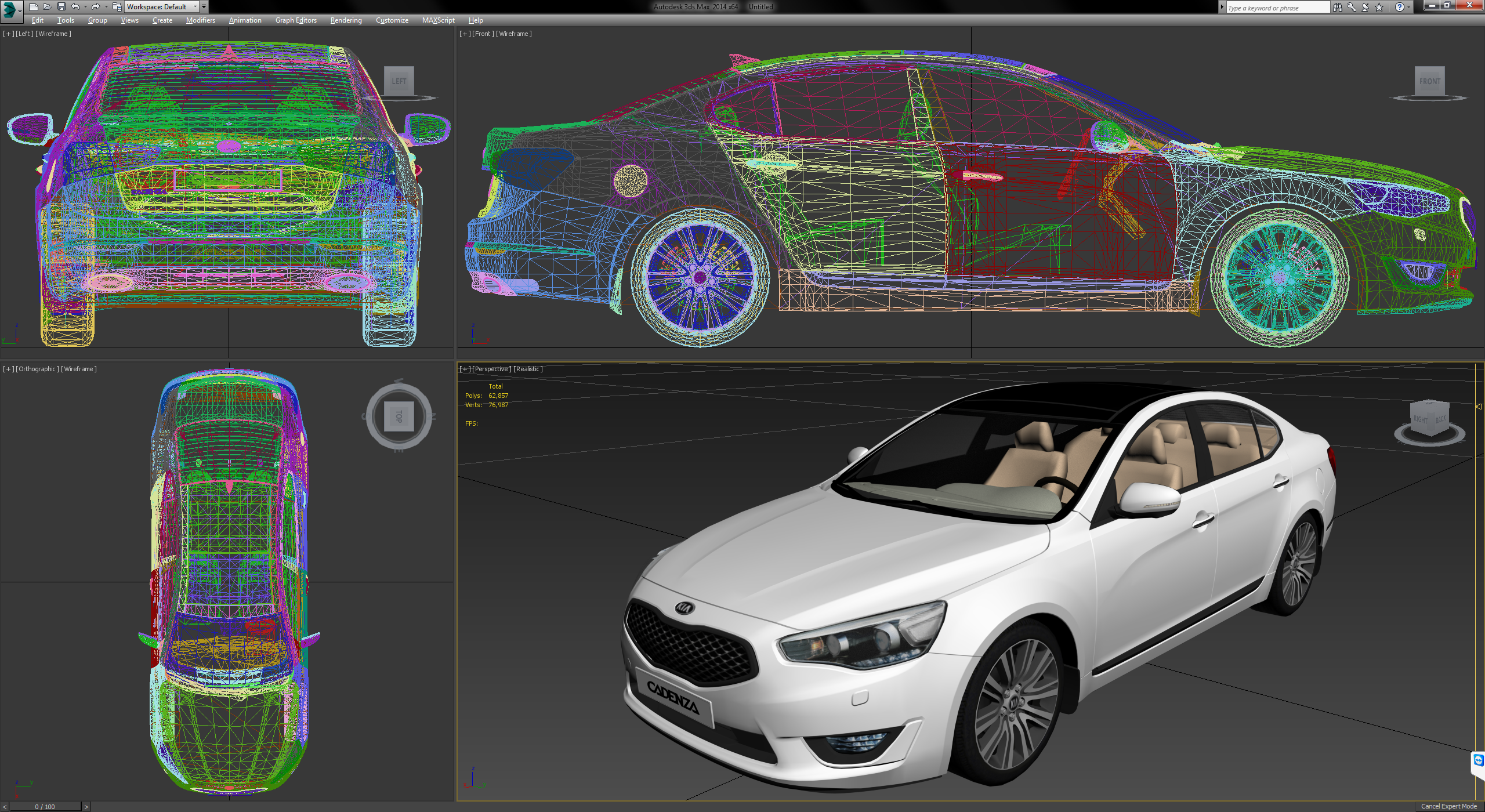Open the Modifiers menu
The width and height of the screenshot is (1485, 812).
[200, 20]
